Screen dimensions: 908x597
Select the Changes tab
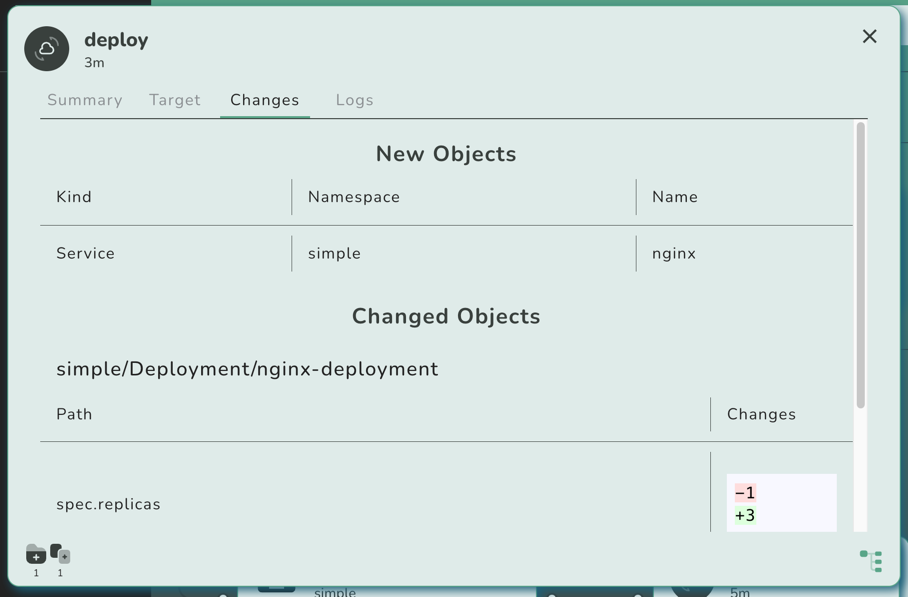click(x=264, y=100)
